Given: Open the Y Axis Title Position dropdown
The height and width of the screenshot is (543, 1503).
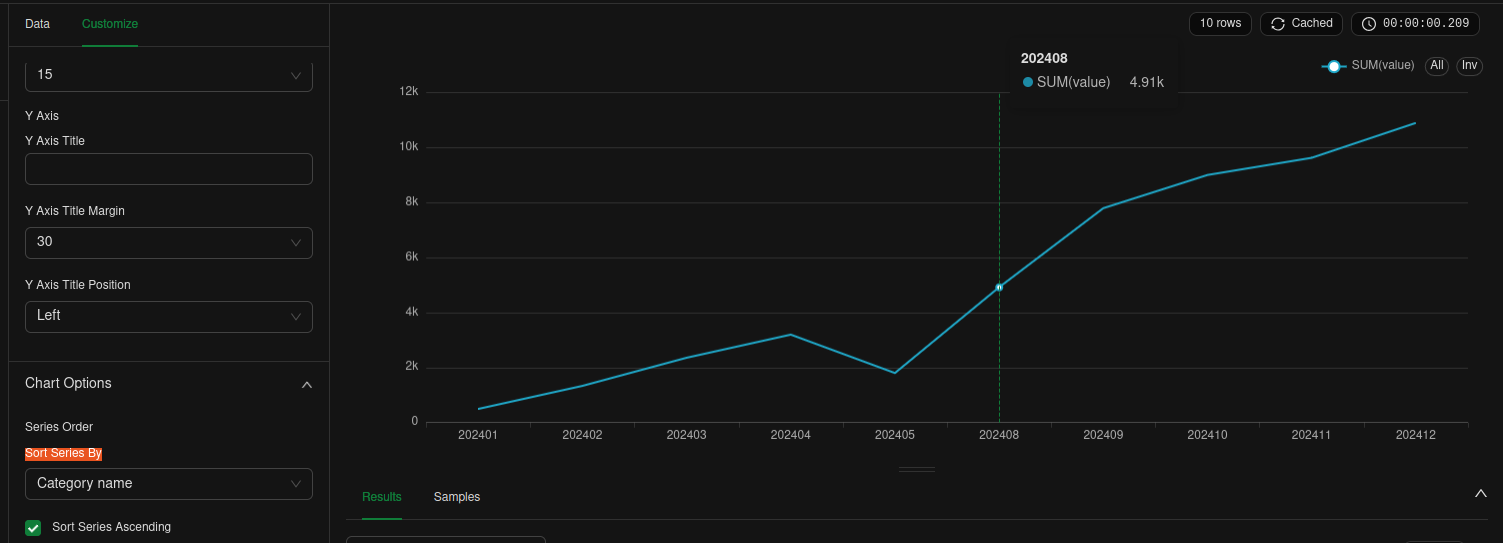Looking at the screenshot, I should point(168,316).
